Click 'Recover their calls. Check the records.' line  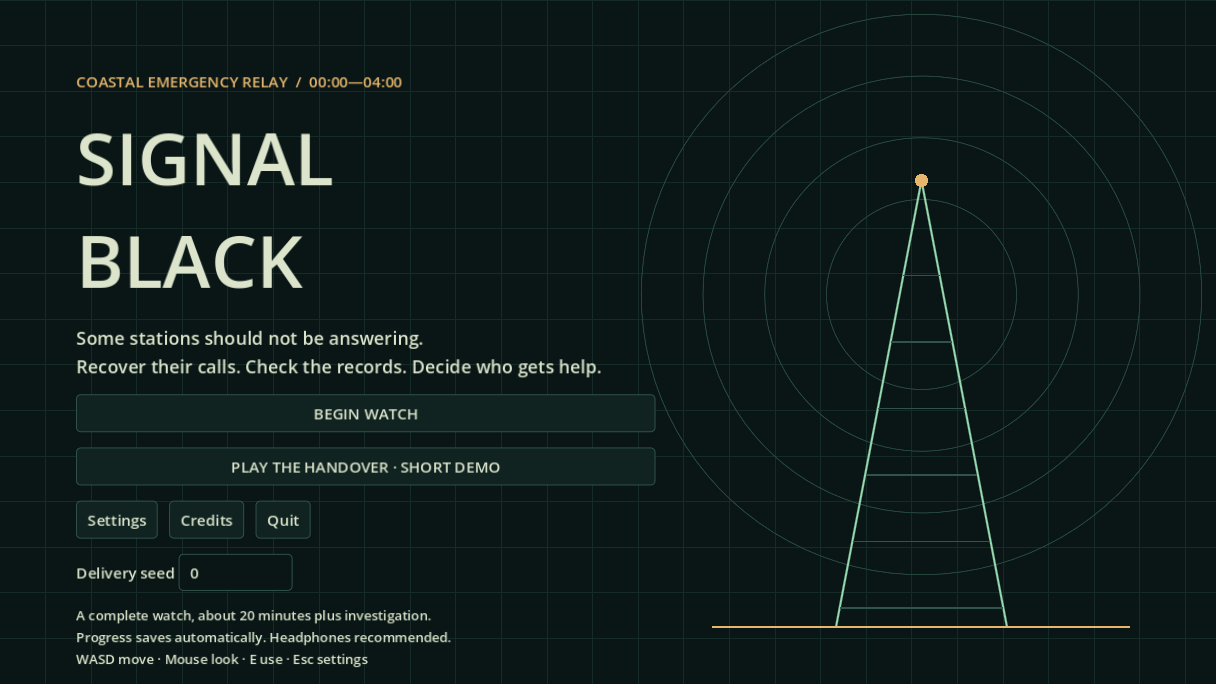pos(242,367)
